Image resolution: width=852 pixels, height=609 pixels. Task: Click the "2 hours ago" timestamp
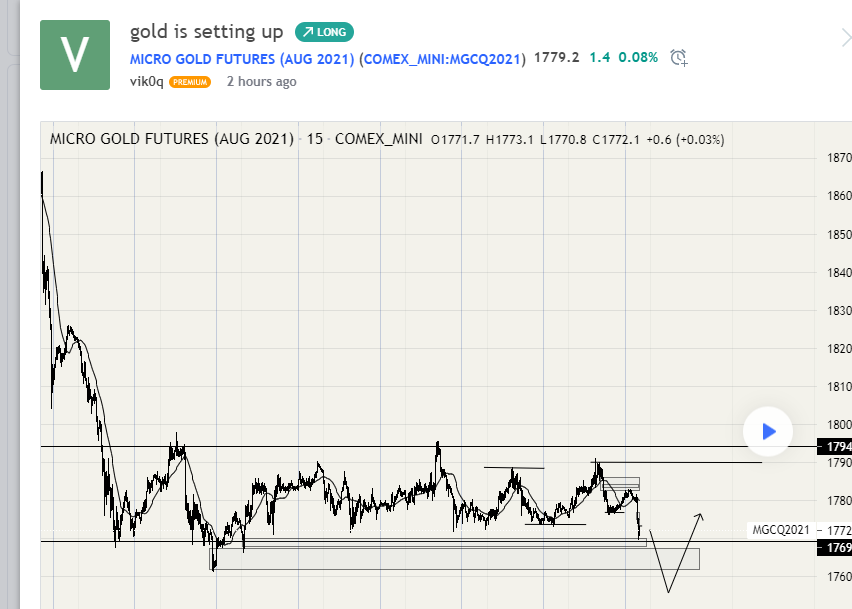point(261,82)
